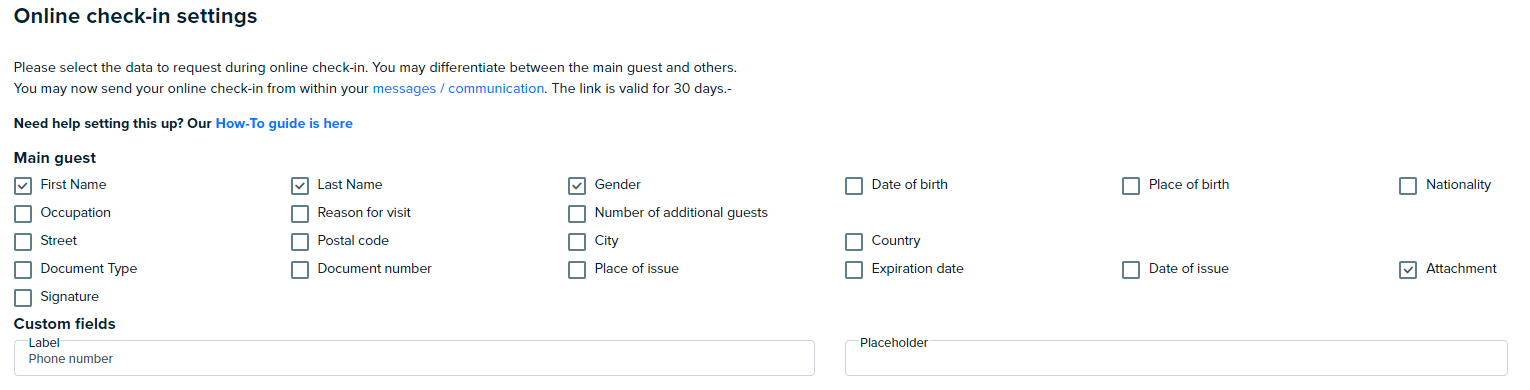The width and height of the screenshot is (1530, 390).
Task: Tick the Postal code checkbox
Action: click(x=300, y=241)
